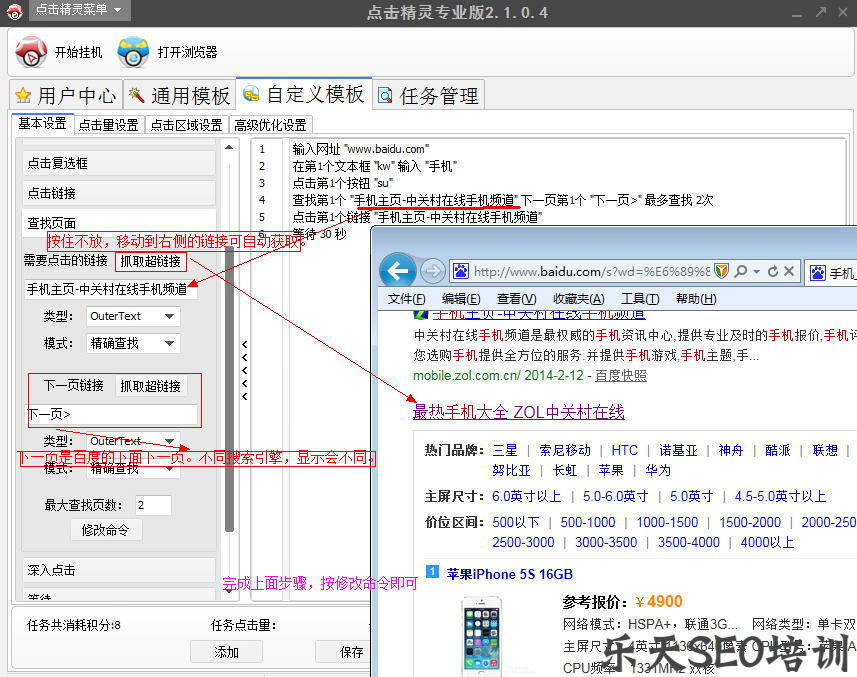Click the 打开浏览器 browser icon

[133, 54]
